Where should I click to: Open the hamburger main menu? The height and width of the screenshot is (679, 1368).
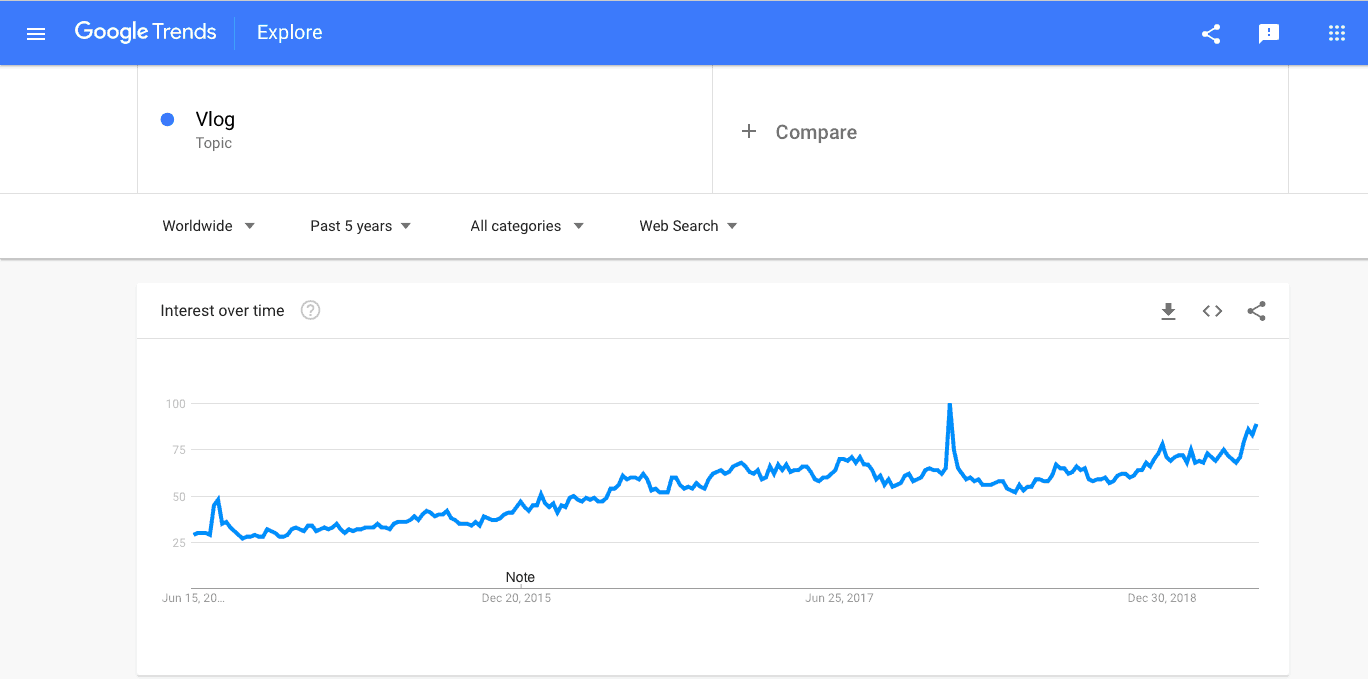click(x=36, y=33)
